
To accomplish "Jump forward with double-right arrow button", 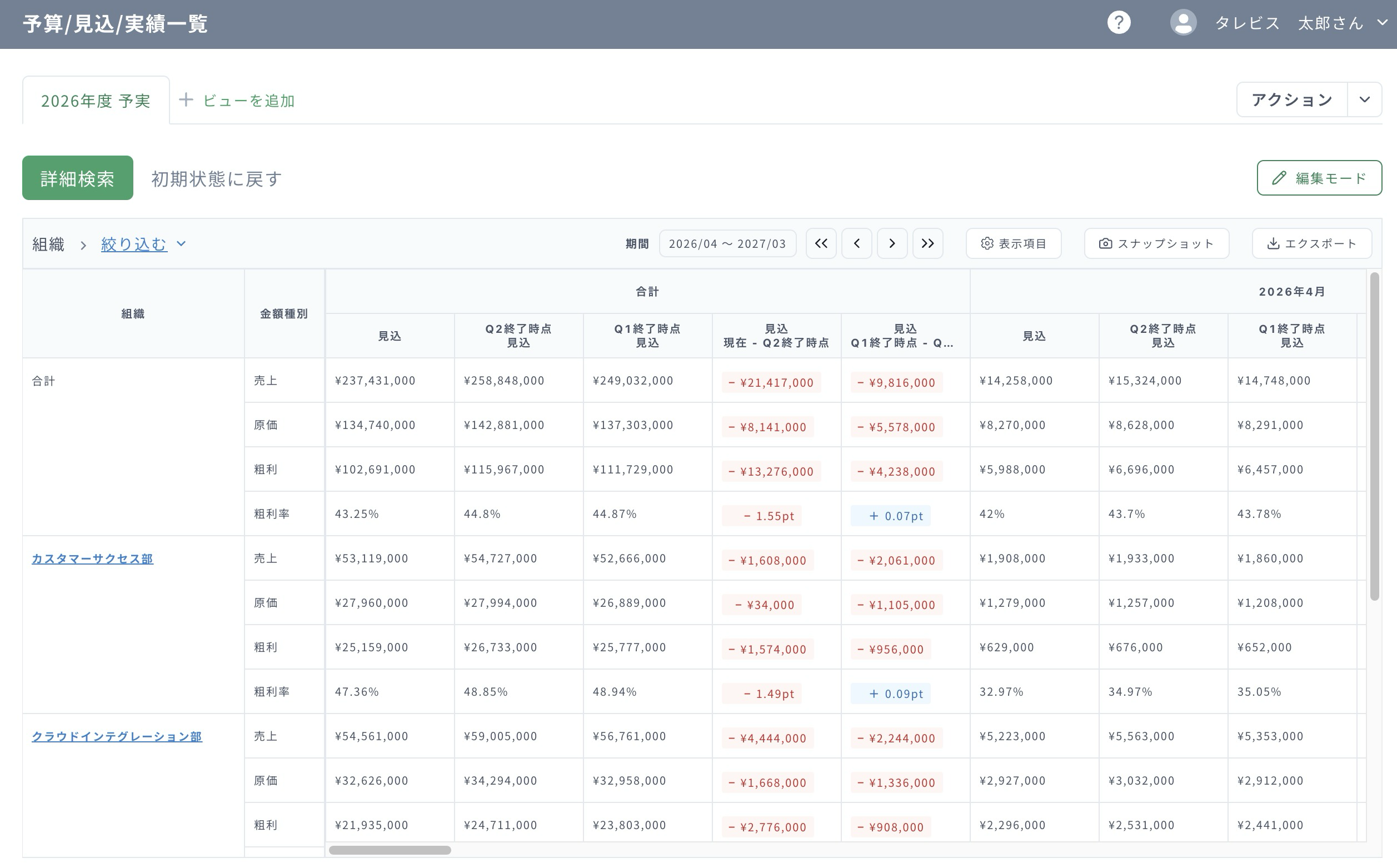I will pos(927,243).
